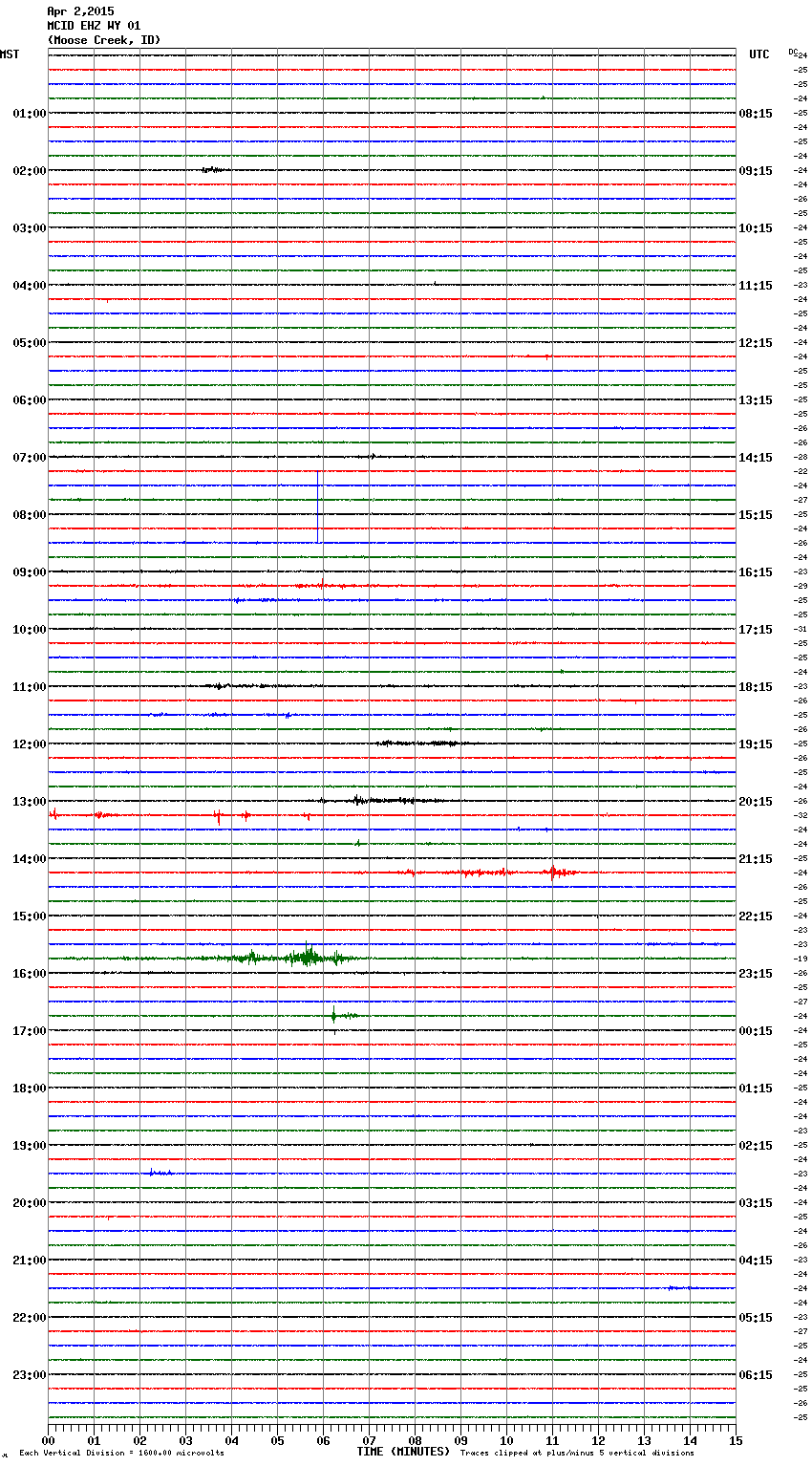Viewport: 812px width, 1466px height.
Task: Select the 08:00 MST row label
Action: pos(30,515)
